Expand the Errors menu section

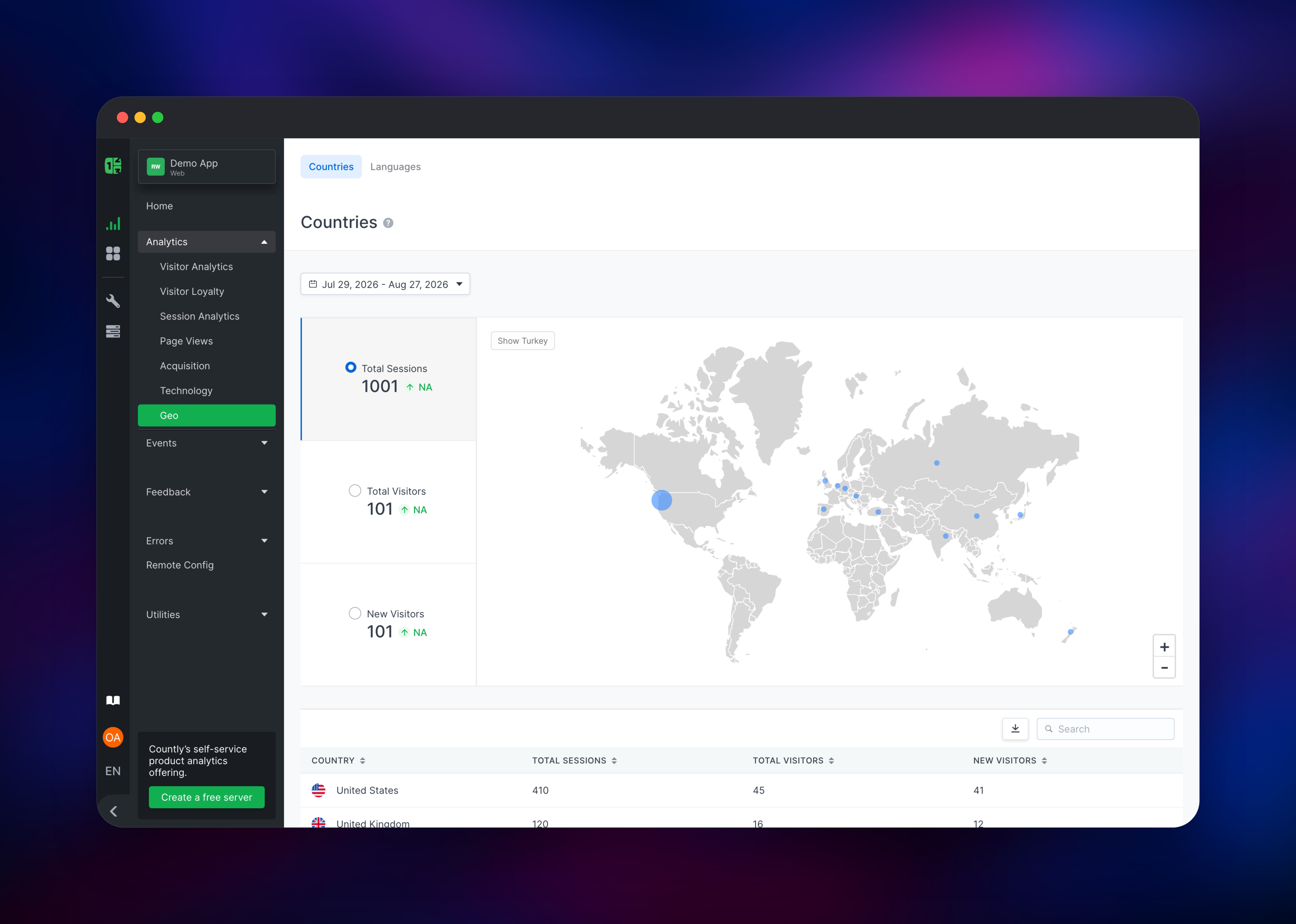[x=207, y=541]
